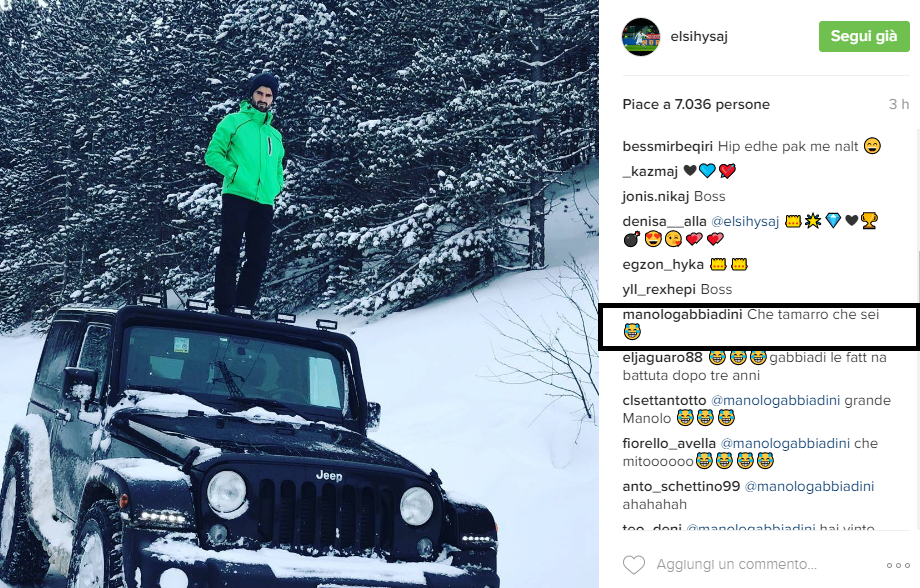Click the Aggiungi un commento field
Viewport: 920px width, 588px height.
(736, 565)
